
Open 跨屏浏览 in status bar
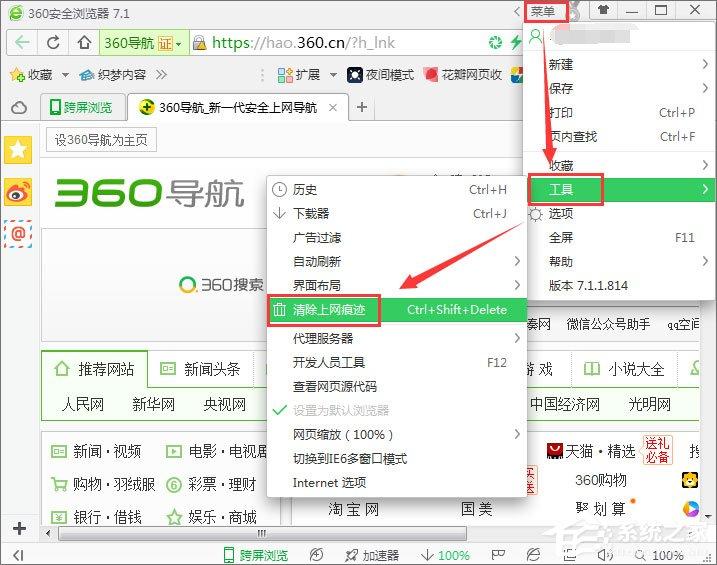click(256, 555)
